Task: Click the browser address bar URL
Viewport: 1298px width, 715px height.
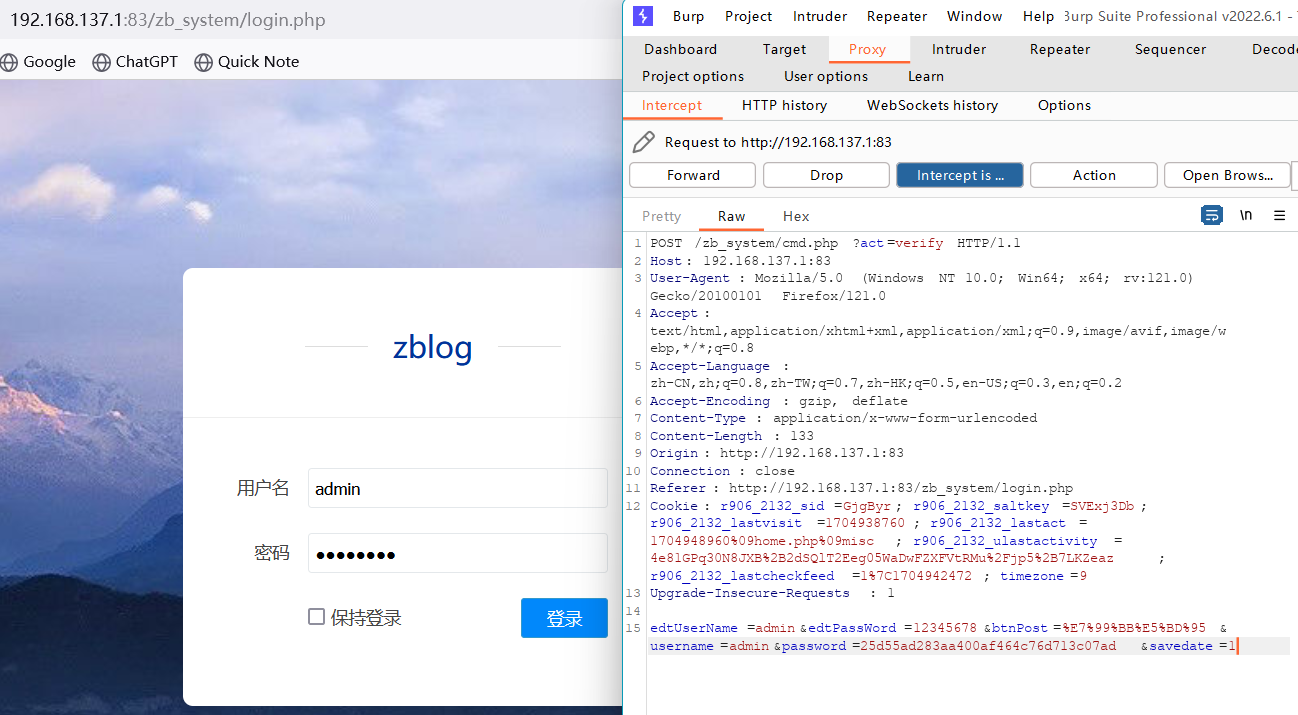Action: point(167,20)
